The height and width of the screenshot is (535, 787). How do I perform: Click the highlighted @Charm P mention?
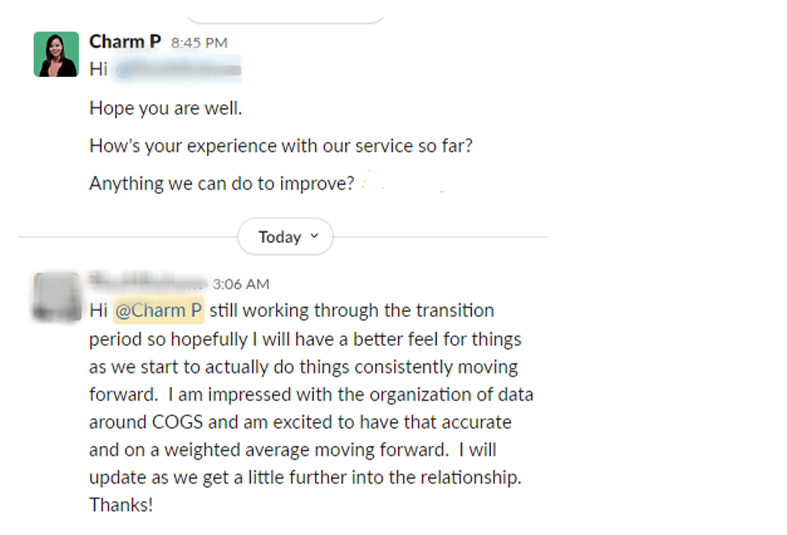[x=159, y=311]
